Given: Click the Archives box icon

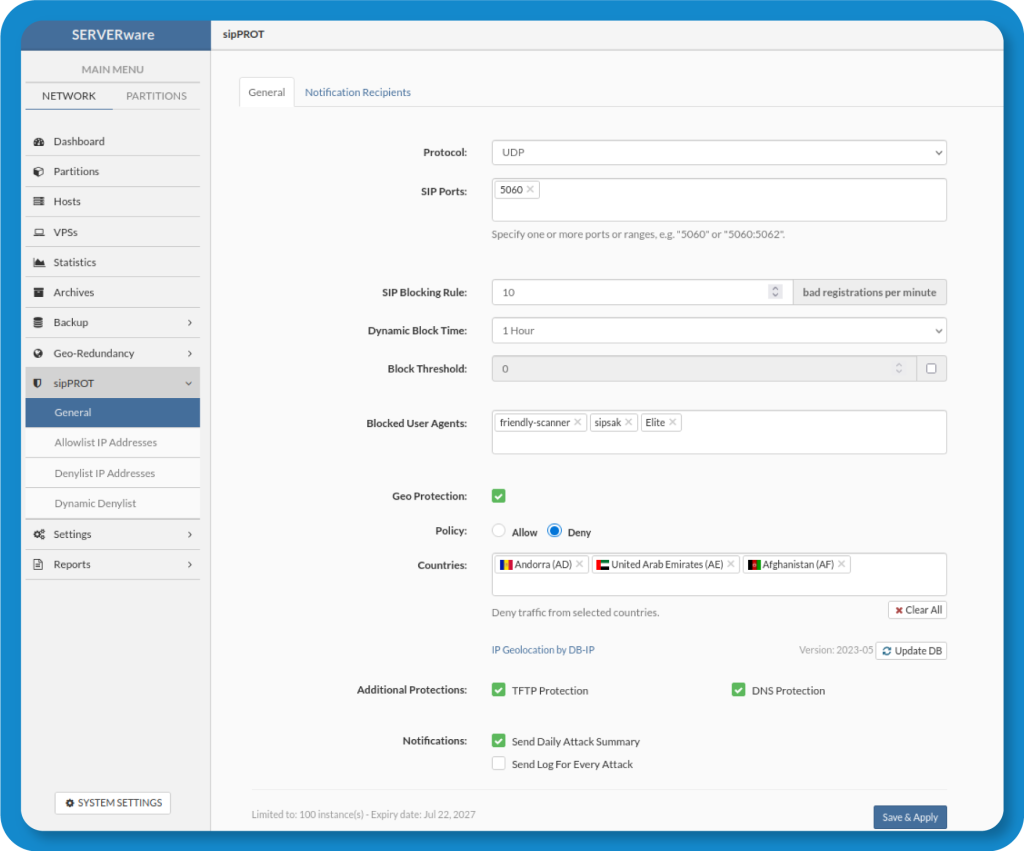Looking at the screenshot, I should pyautogui.click(x=39, y=293).
